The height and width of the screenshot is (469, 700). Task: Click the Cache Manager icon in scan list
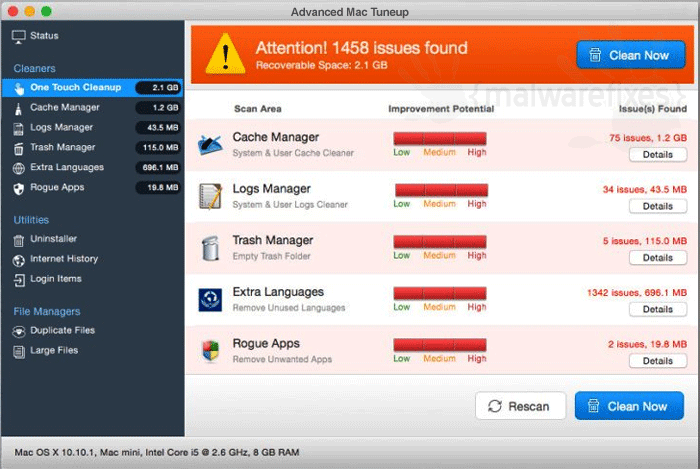(x=210, y=145)
